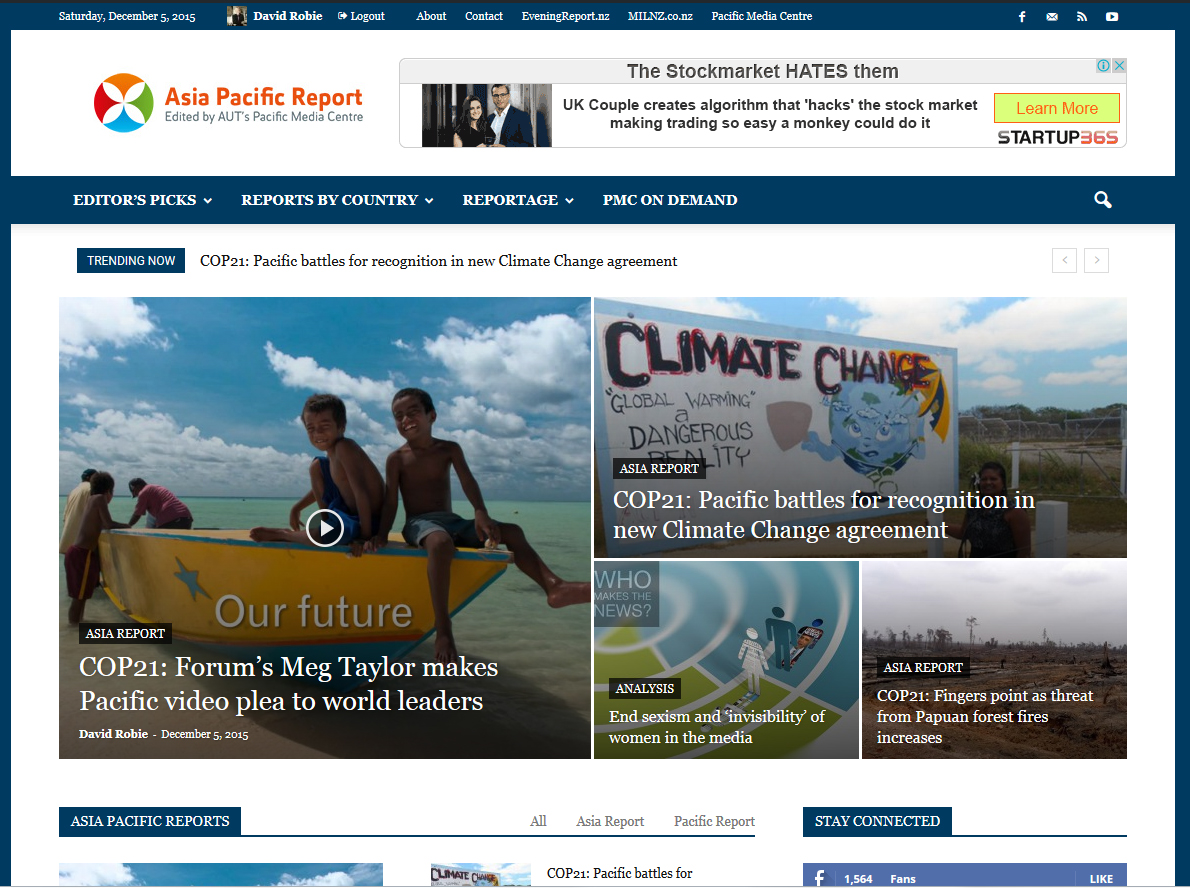
Task: Open Pacific Media Centre link
Action: coord(761,16)
